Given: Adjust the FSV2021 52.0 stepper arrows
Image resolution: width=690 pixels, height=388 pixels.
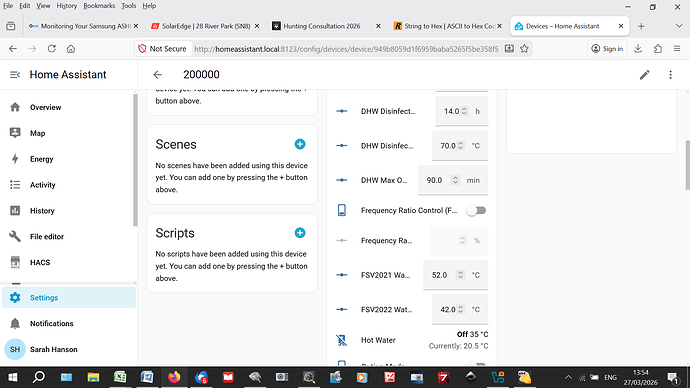Looking at the screenshot, I should tap(460, 275).
